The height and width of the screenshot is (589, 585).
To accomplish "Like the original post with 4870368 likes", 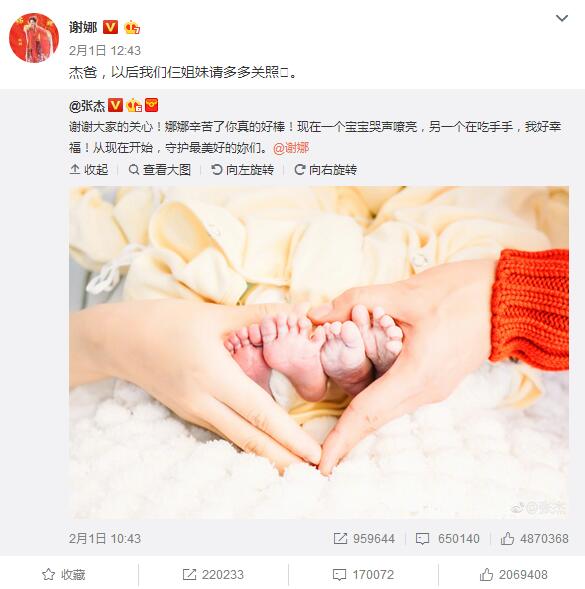I will [x=534, y=539].
